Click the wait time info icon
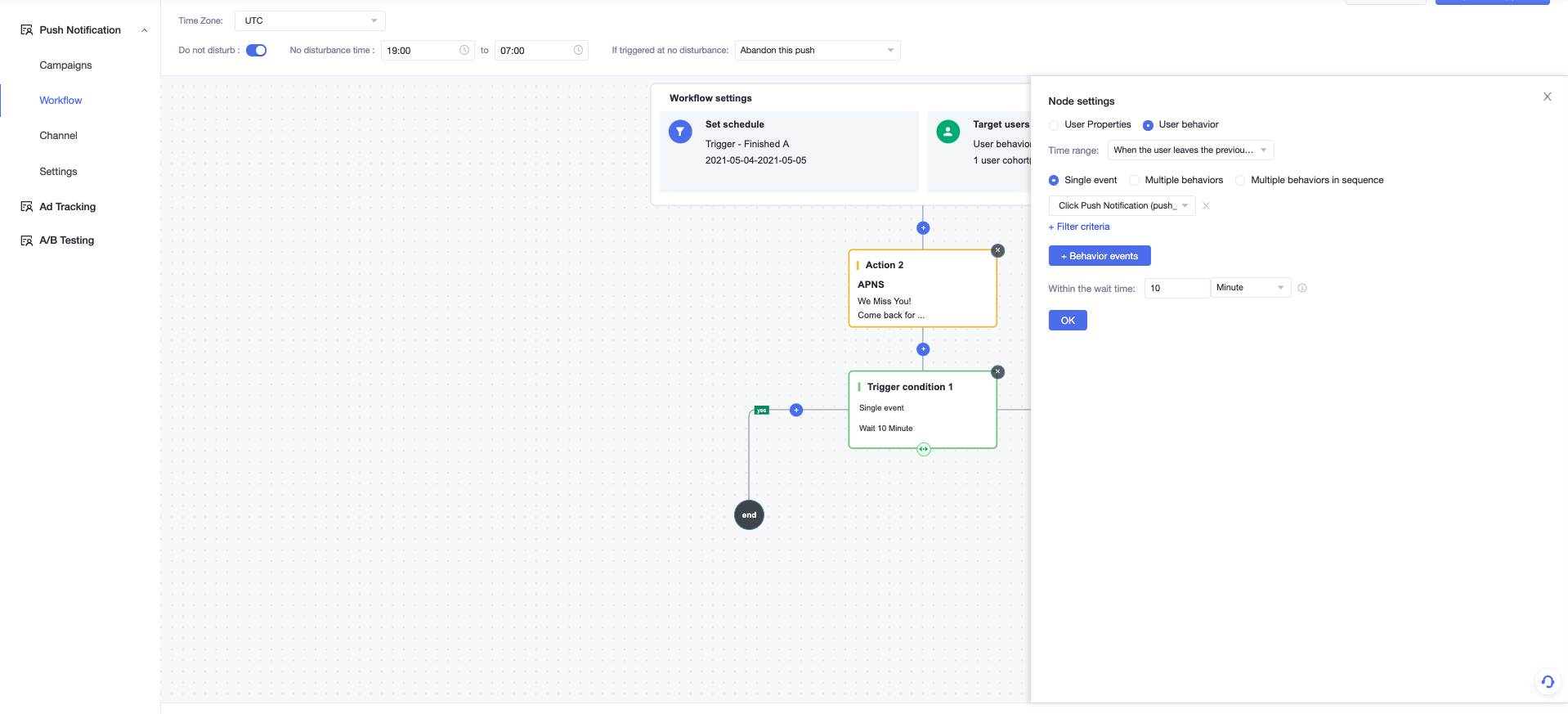1568x714 pixels. (1302, 288)
